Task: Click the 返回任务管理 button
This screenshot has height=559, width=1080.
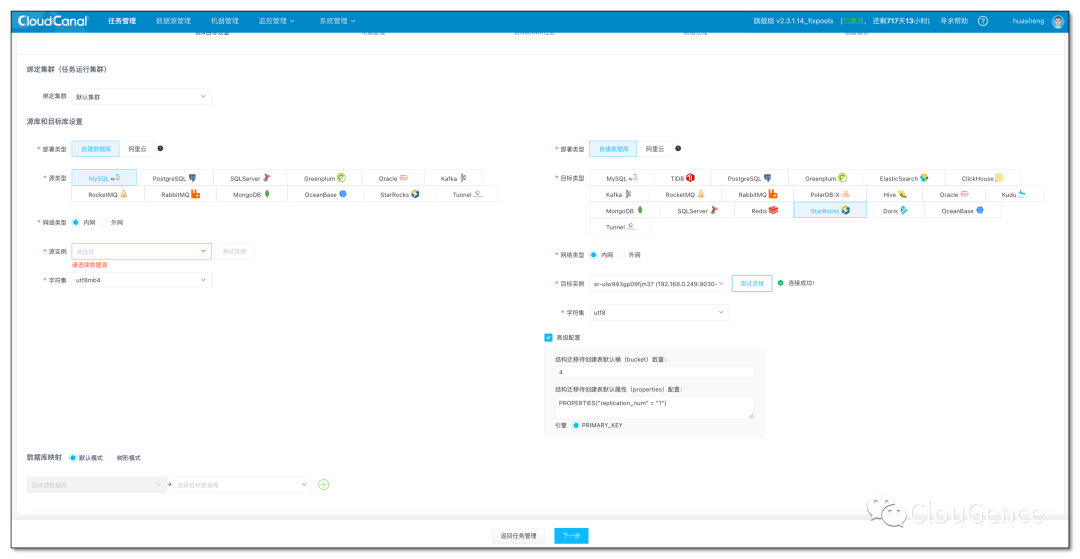Action: 519,536
